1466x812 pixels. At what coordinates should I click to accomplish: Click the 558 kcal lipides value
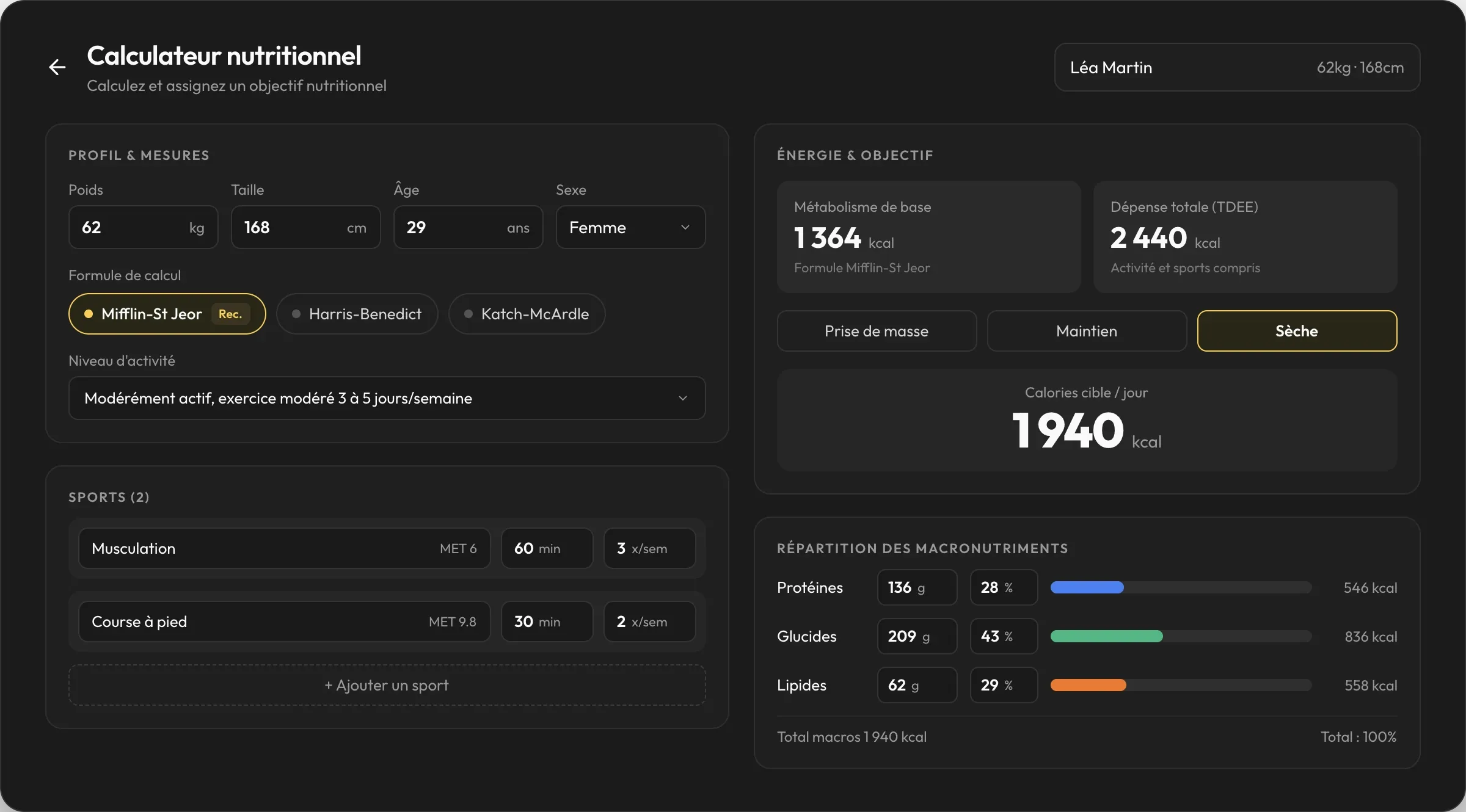point(1371,686)
